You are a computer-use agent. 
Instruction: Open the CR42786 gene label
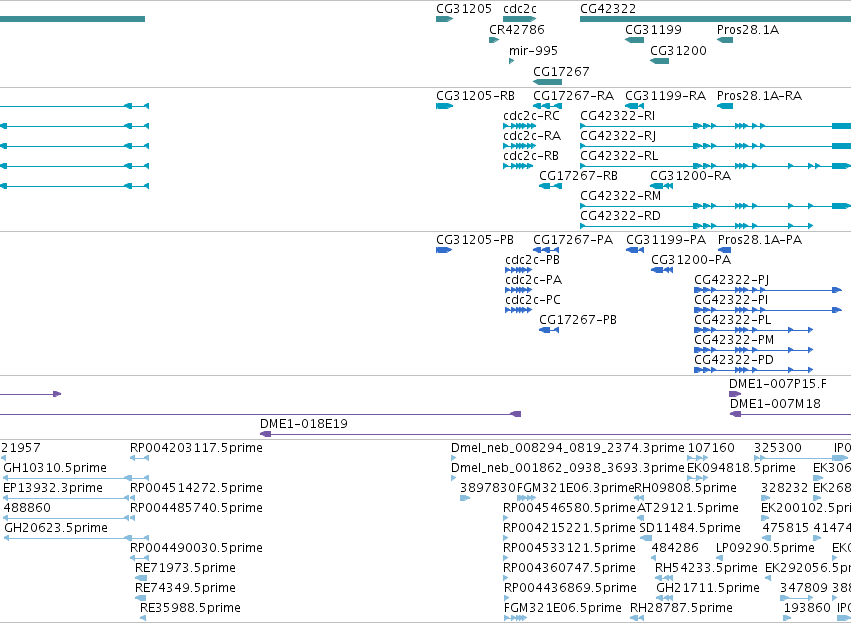tap(517, 30)
